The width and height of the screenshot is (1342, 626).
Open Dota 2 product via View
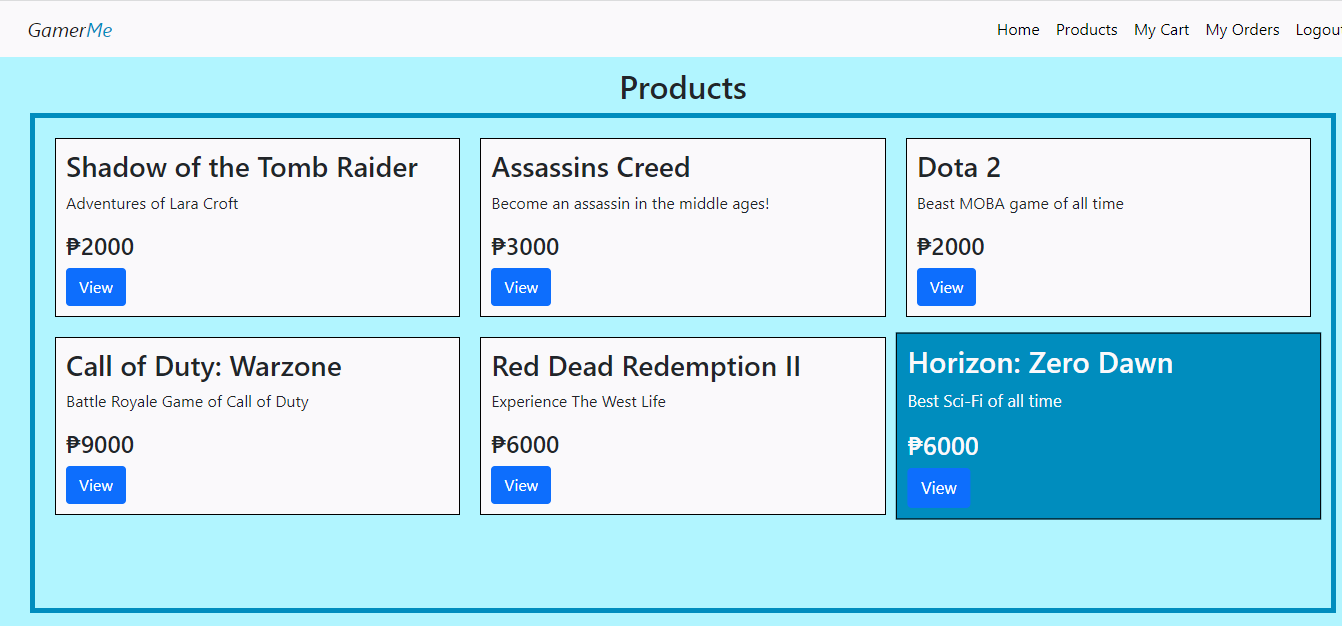pyautogui.click(x=946, y=287)
